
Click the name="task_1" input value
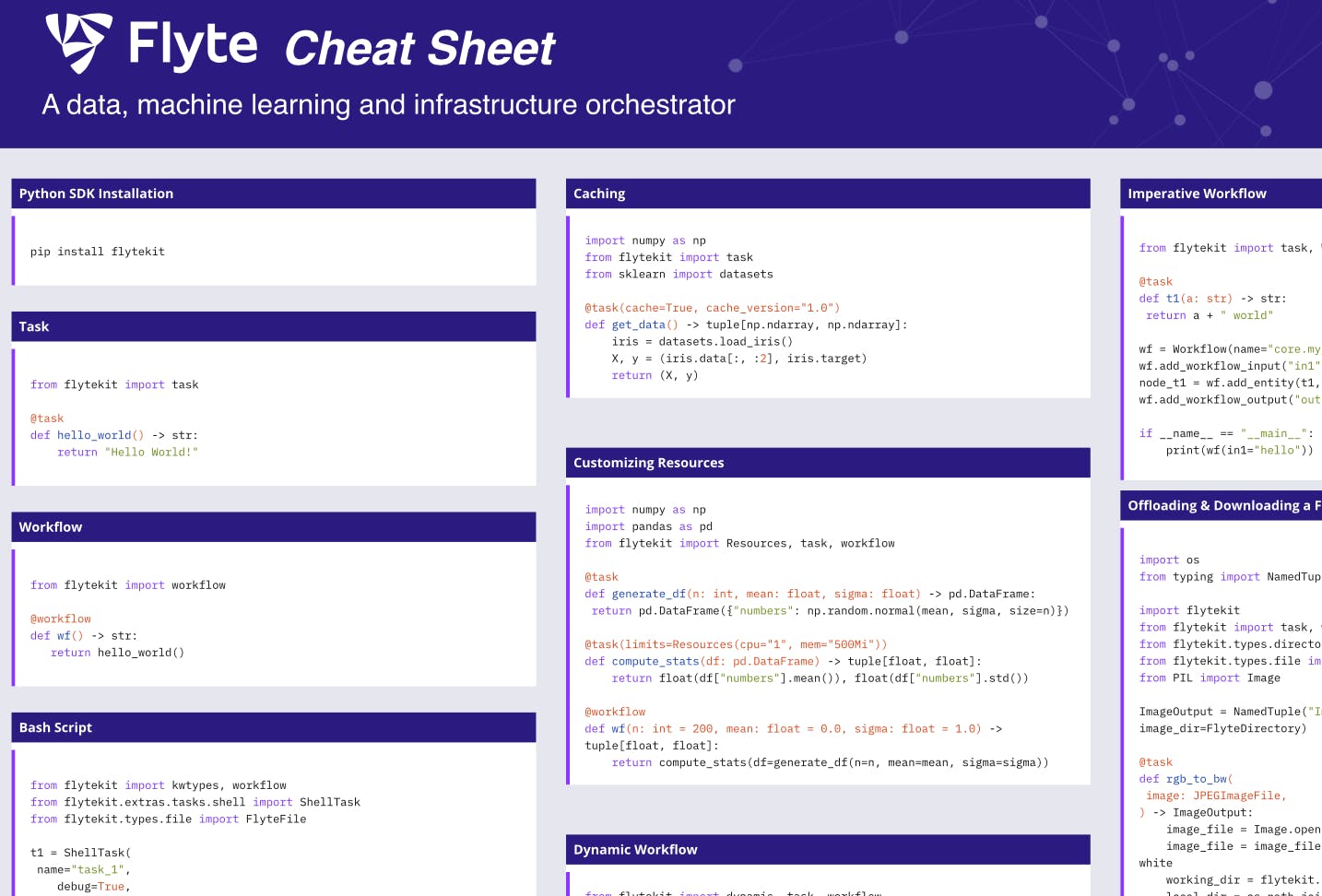[82, 868]
